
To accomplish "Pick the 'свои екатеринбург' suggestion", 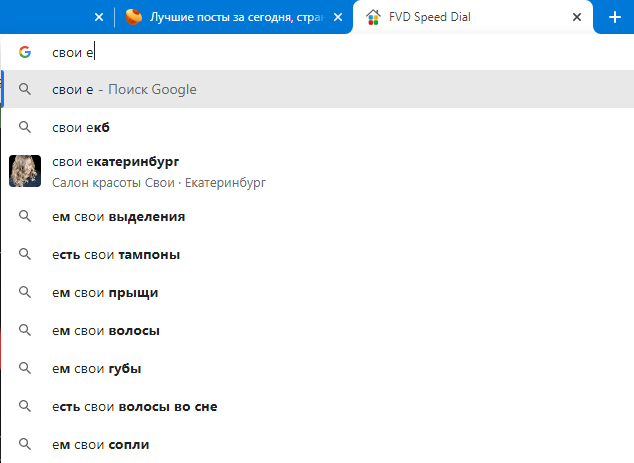I will pyautogui.click(x=318, y=171).
